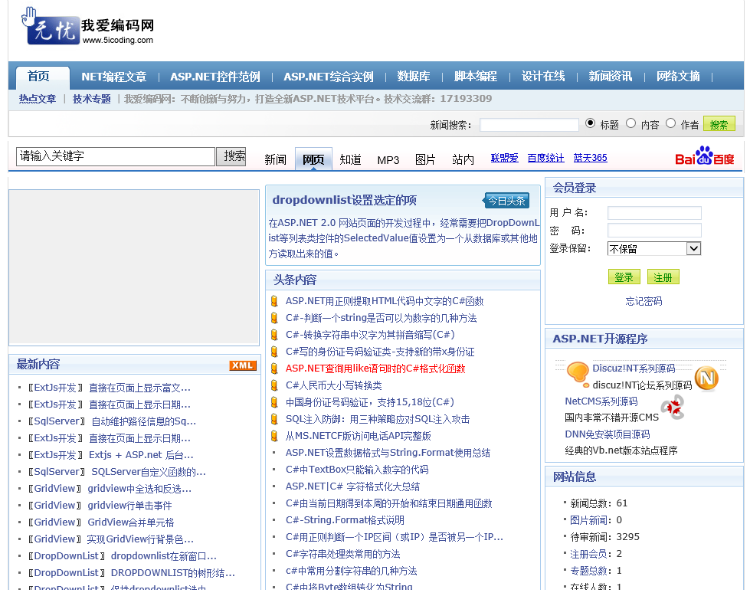
Task: Select the 内容 search radio button
Action: pos(631,123)
